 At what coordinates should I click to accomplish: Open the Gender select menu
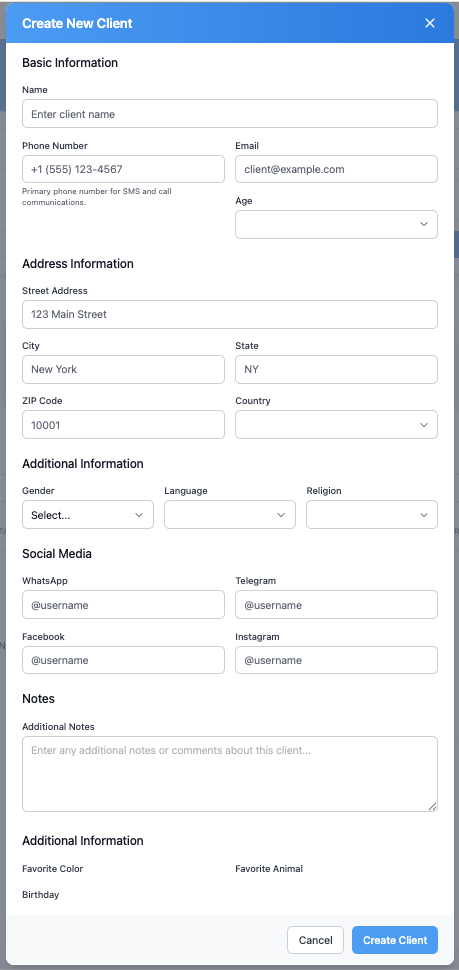(x=88, y=515)
